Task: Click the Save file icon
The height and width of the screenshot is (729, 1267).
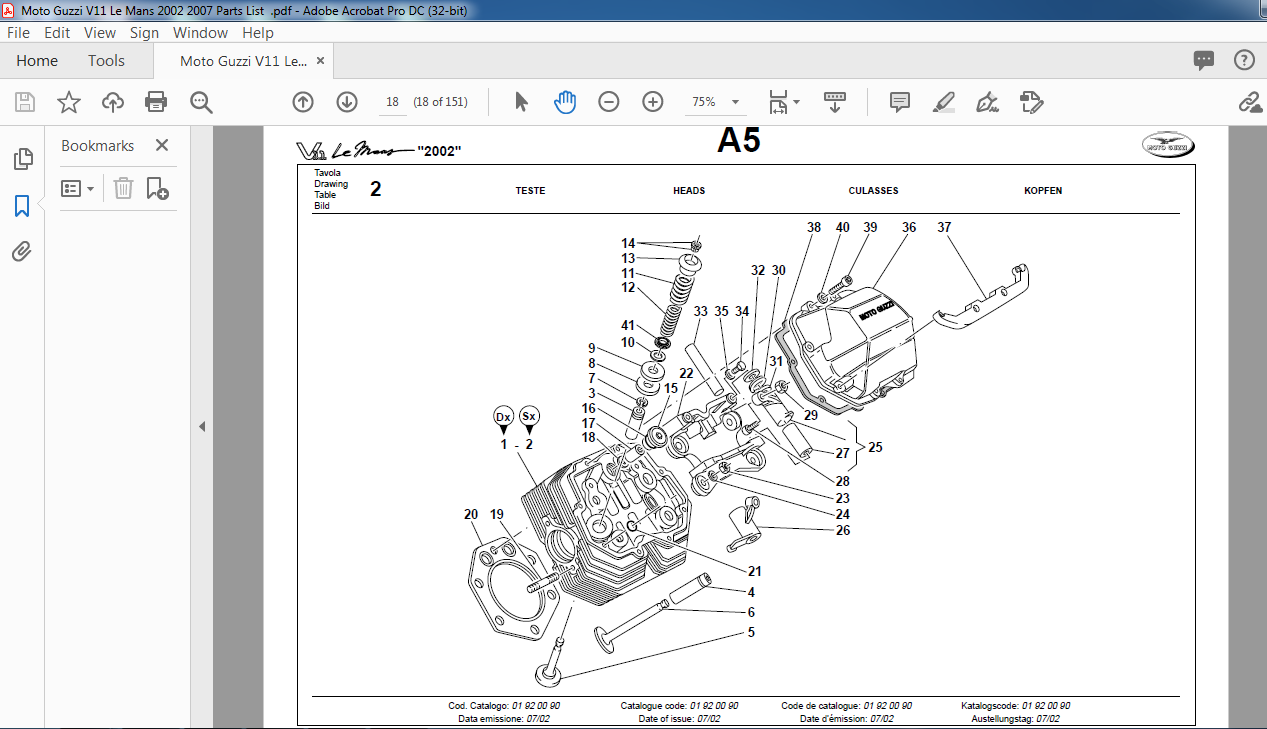Action: pos(25,101)
